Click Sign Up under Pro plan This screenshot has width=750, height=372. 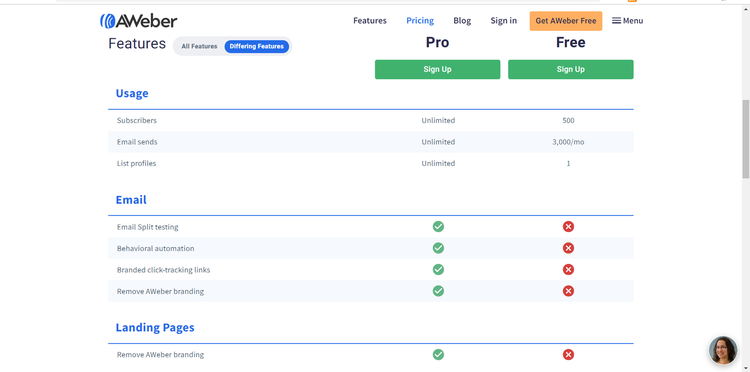pos(438,69)
